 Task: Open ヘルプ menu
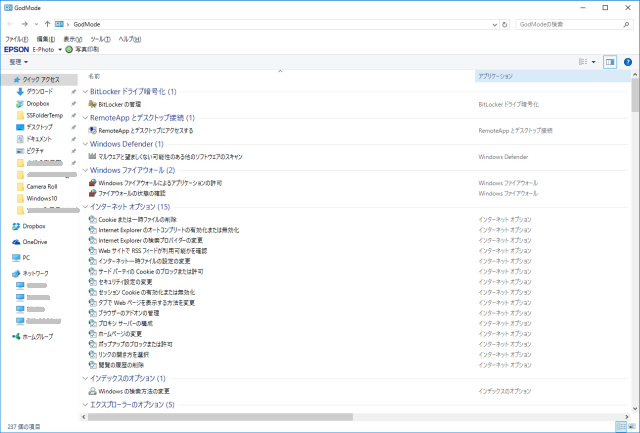[130, 39]
